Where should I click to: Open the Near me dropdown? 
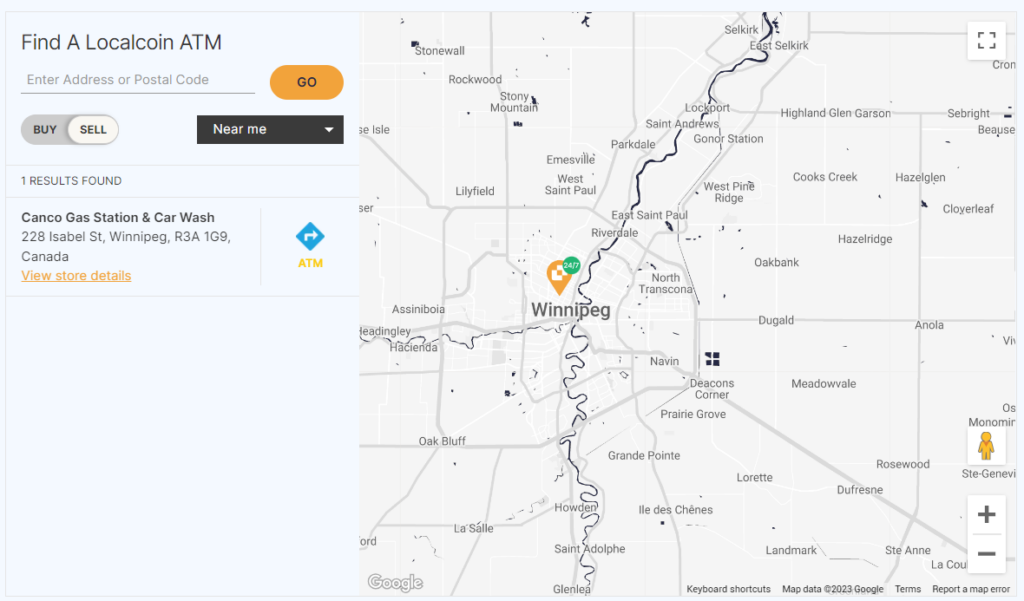[x=270, y=129]
